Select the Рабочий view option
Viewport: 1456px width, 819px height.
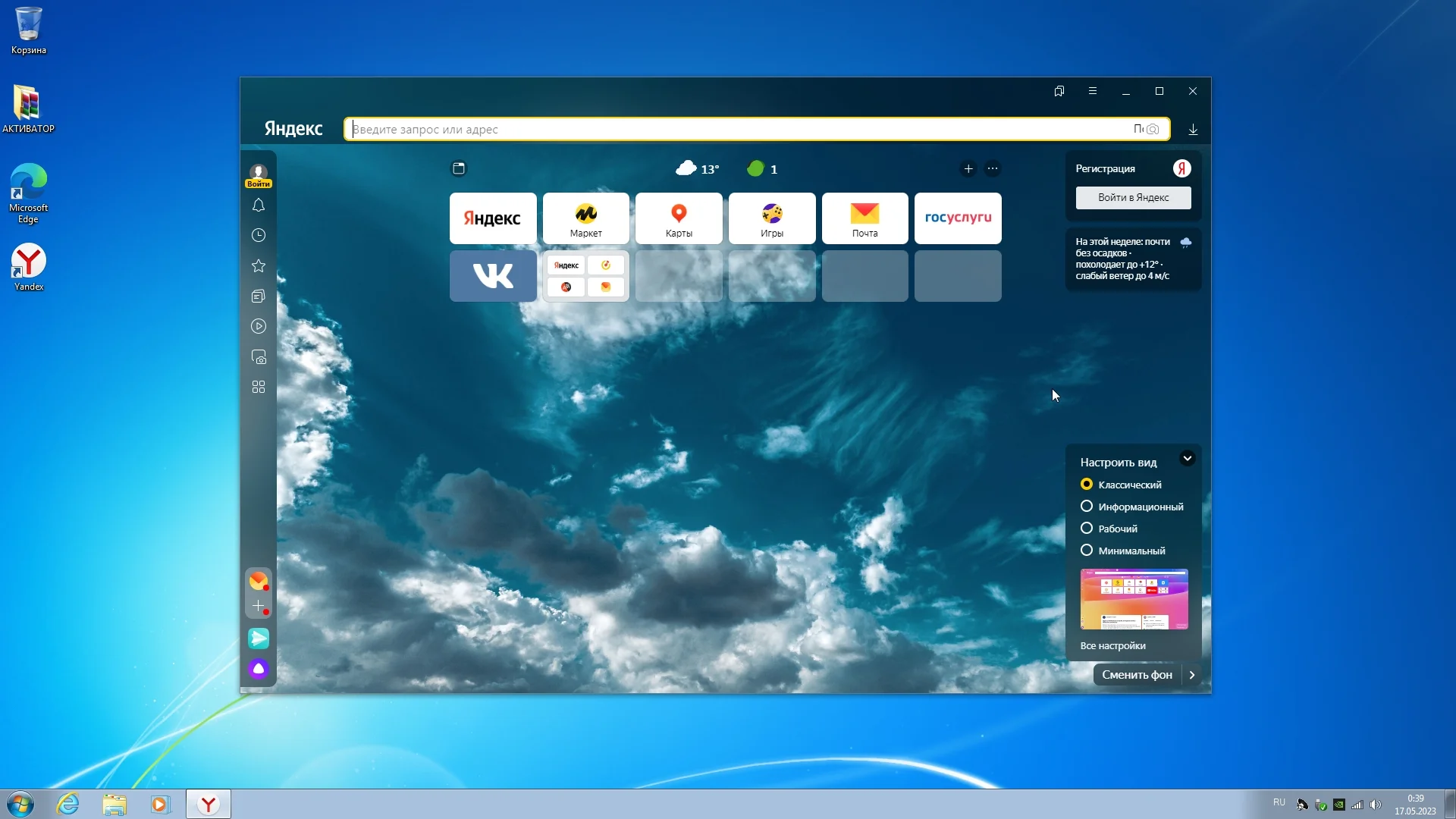[x=1087, y=529]
